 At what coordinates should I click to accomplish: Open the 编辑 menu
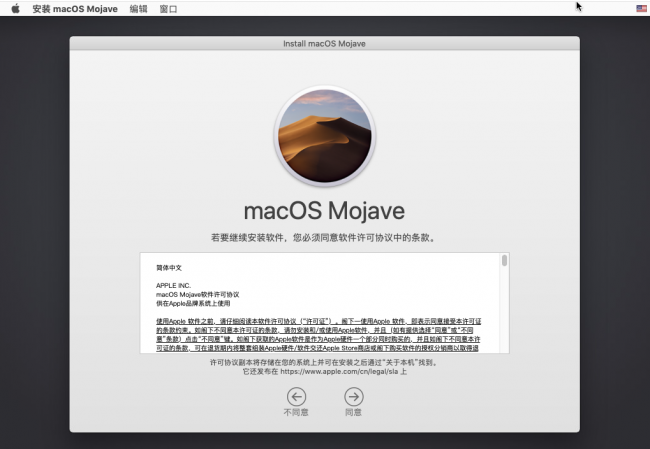(x=138, y=9)
